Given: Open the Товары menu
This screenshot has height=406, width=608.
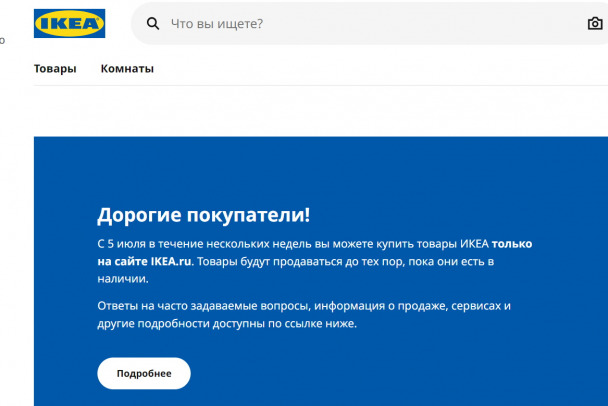Looking at the screenshot, I should pyautogui.click(x=55, y=69).
